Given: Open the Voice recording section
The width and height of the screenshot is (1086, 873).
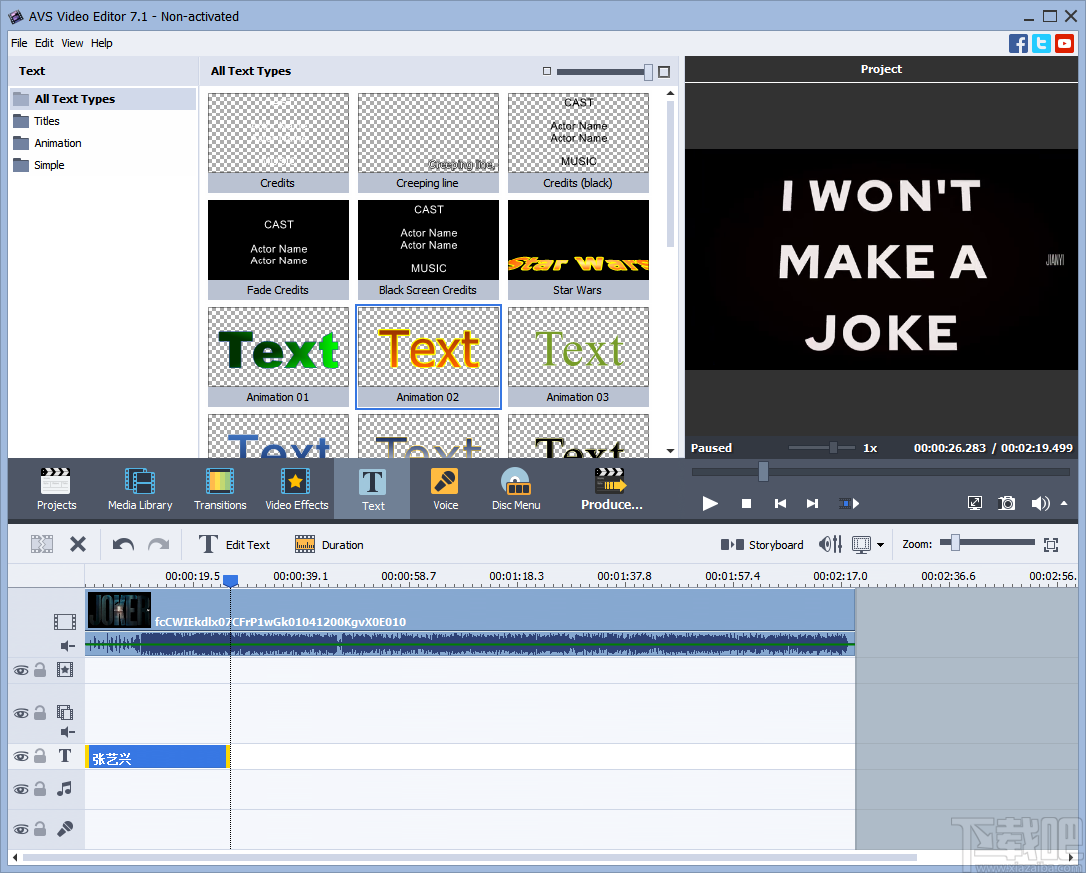Looking at the screenshot, I should coord(445,489).
